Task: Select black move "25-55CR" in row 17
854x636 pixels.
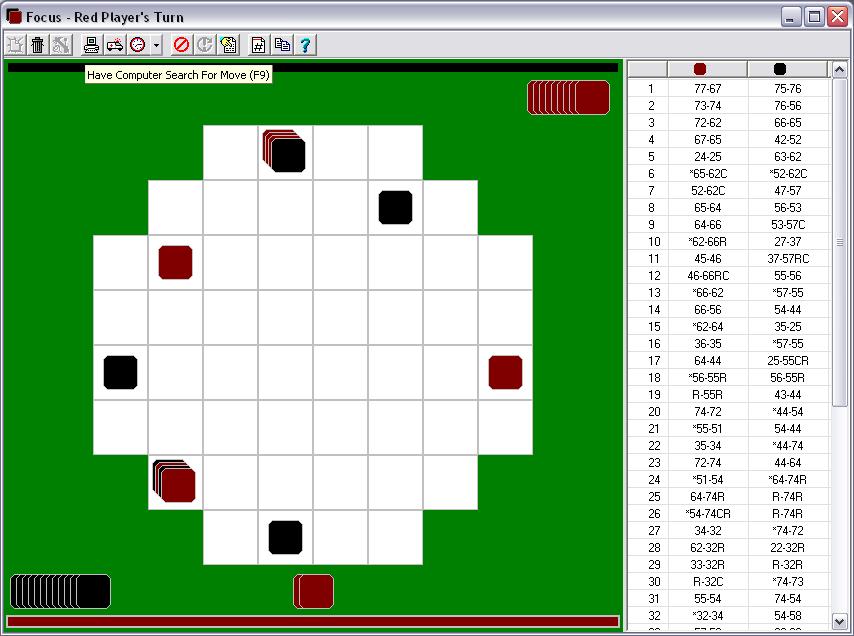Action: (788, 360)
